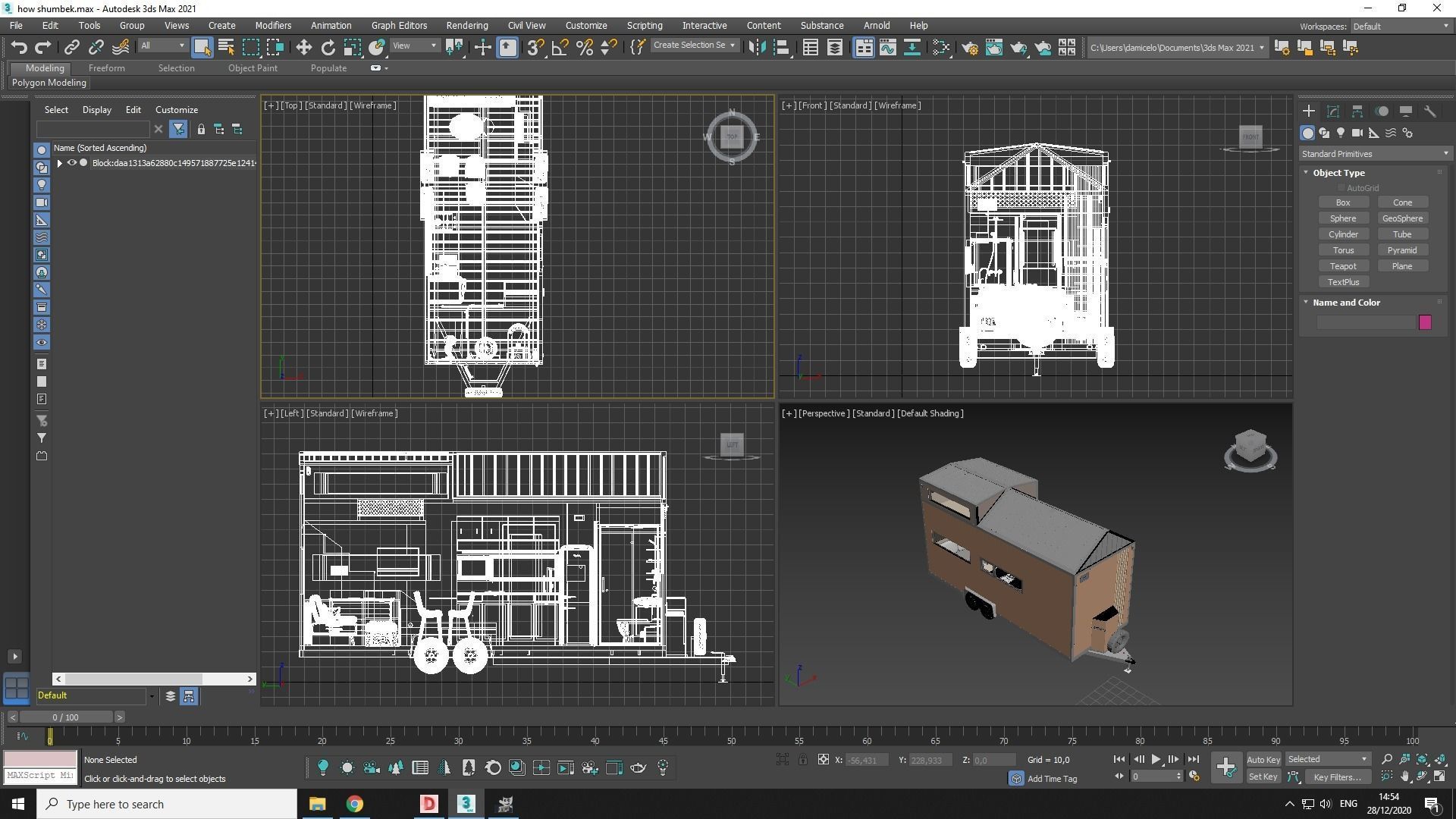Toggle Auto Key mode

click(1263, 759)
